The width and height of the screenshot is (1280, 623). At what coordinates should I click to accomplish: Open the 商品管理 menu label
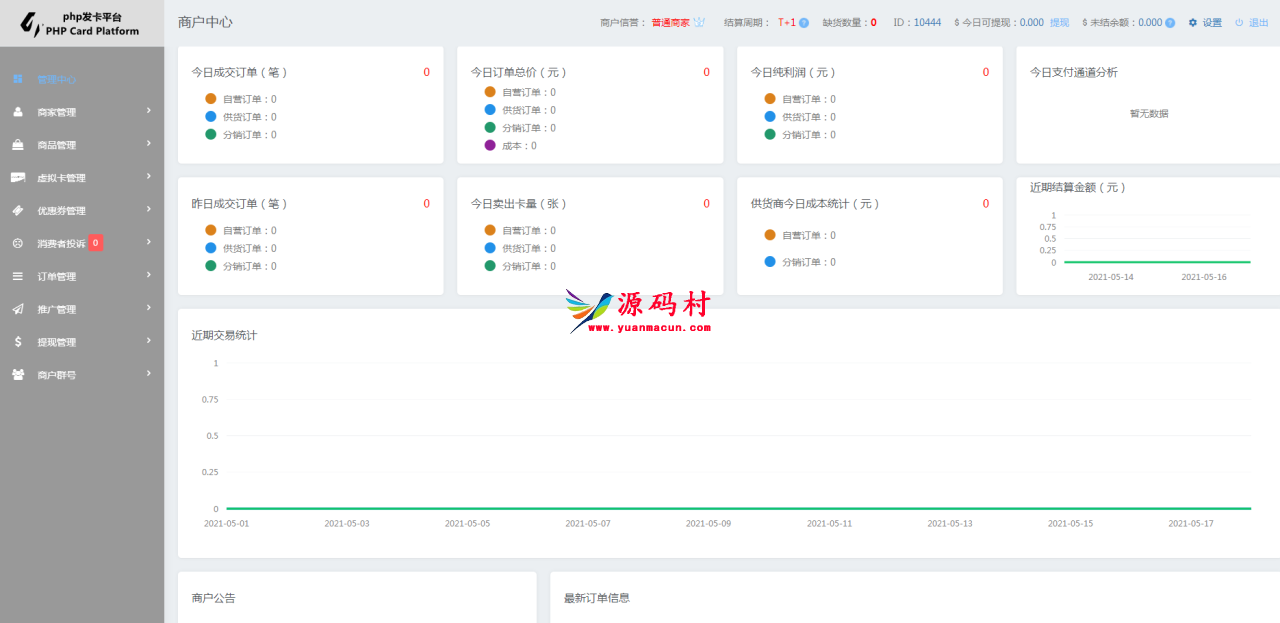(x=56, y=145)
